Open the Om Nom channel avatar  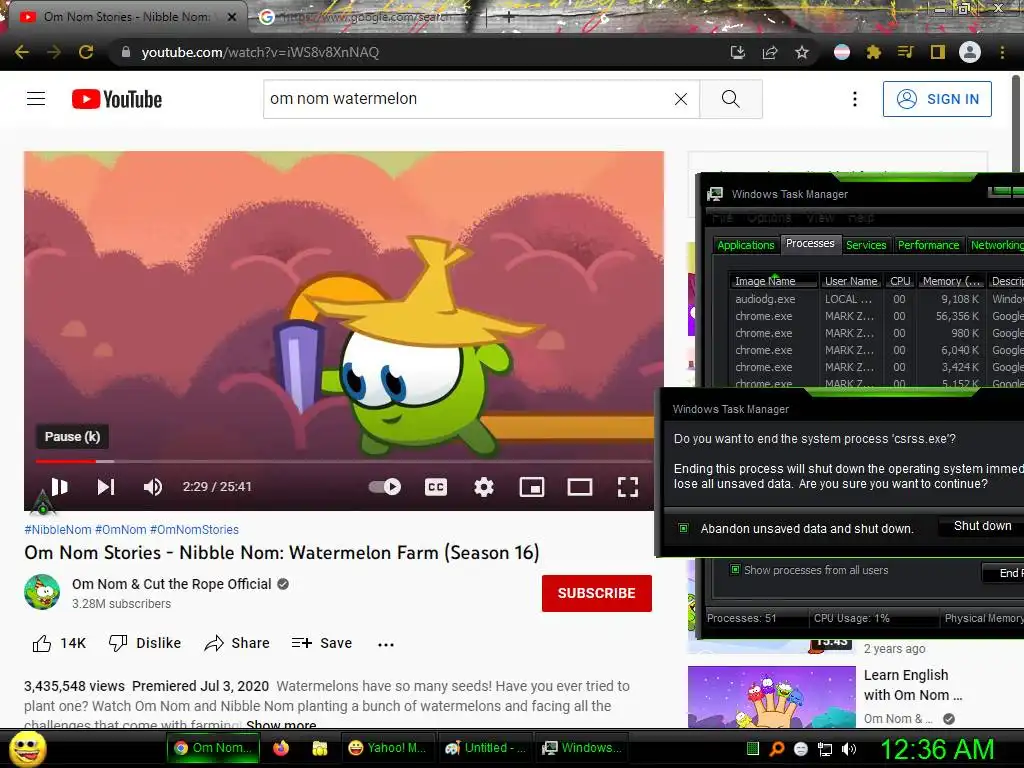[42, 592]
